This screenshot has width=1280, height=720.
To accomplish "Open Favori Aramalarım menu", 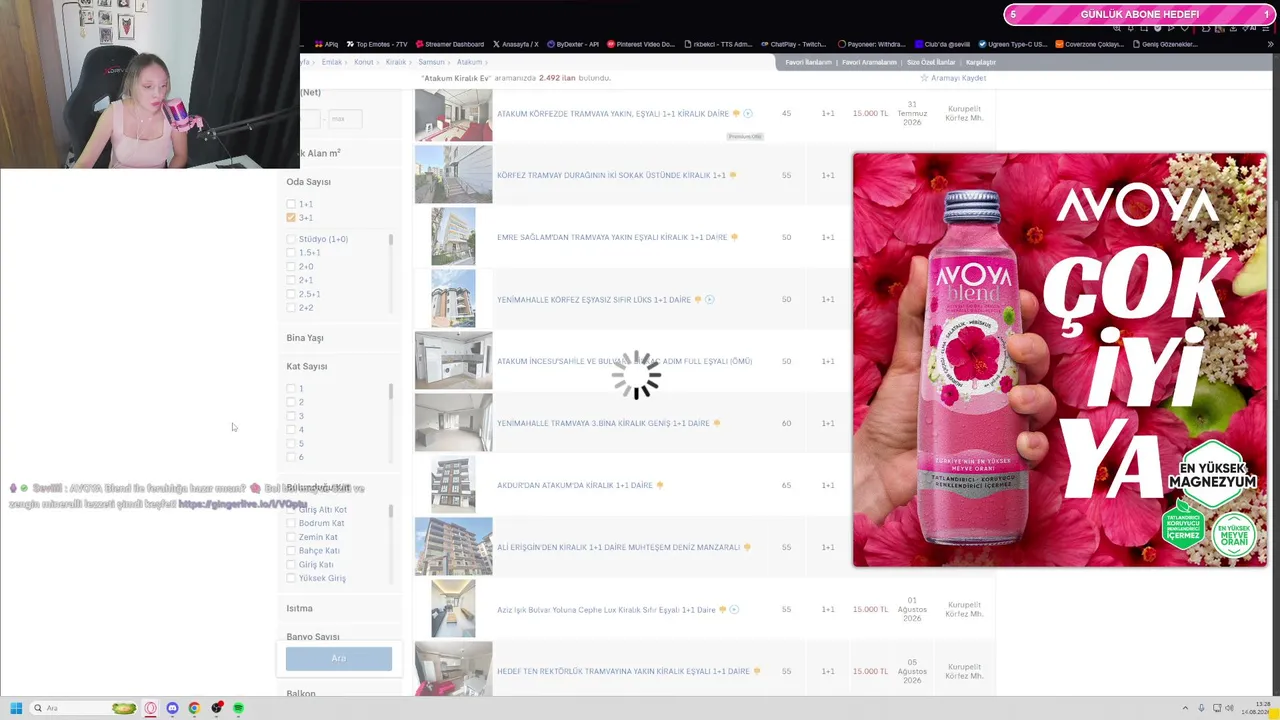I will [x=869, y=62].
